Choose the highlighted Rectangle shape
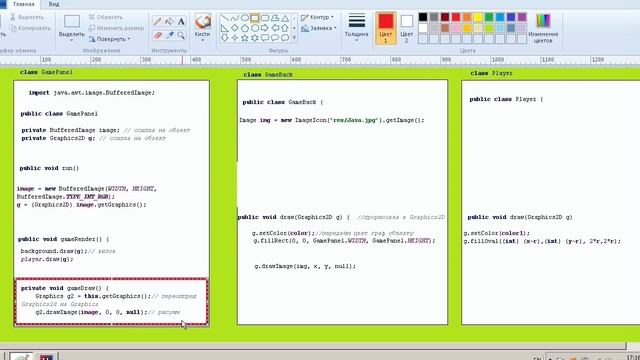This screenshot has height=360, width=640. 255,18
